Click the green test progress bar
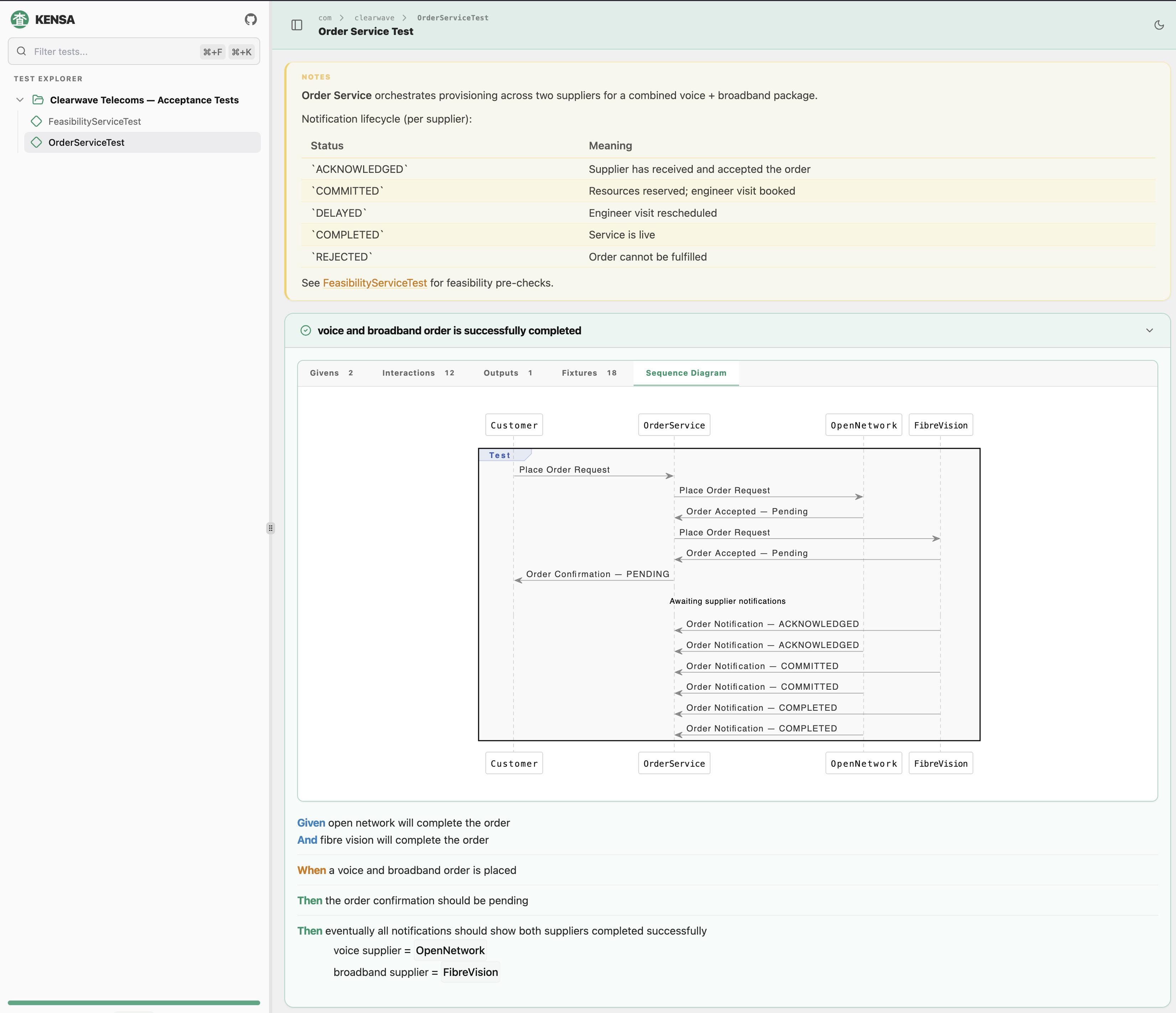The width and height of the screenshot is (1176, 1013). coord(134,1003)
